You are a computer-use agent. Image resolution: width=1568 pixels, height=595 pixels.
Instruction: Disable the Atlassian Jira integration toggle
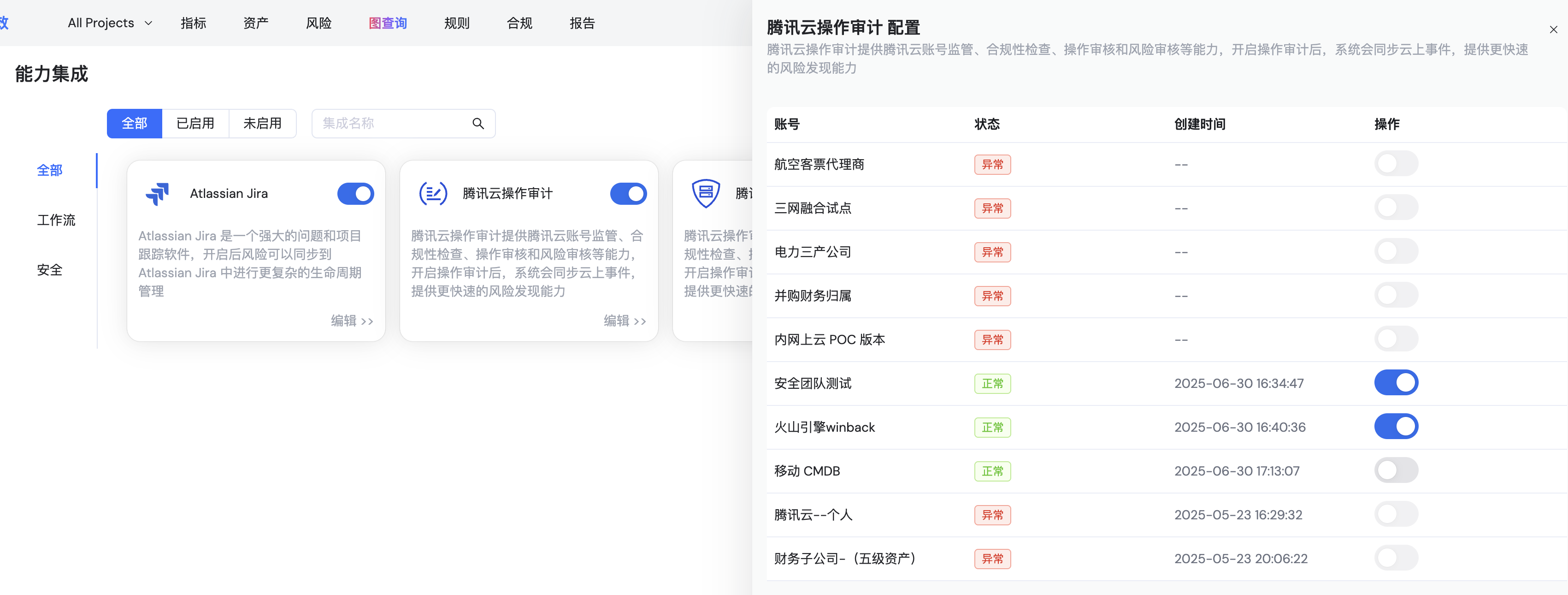(x=355, y=194)
